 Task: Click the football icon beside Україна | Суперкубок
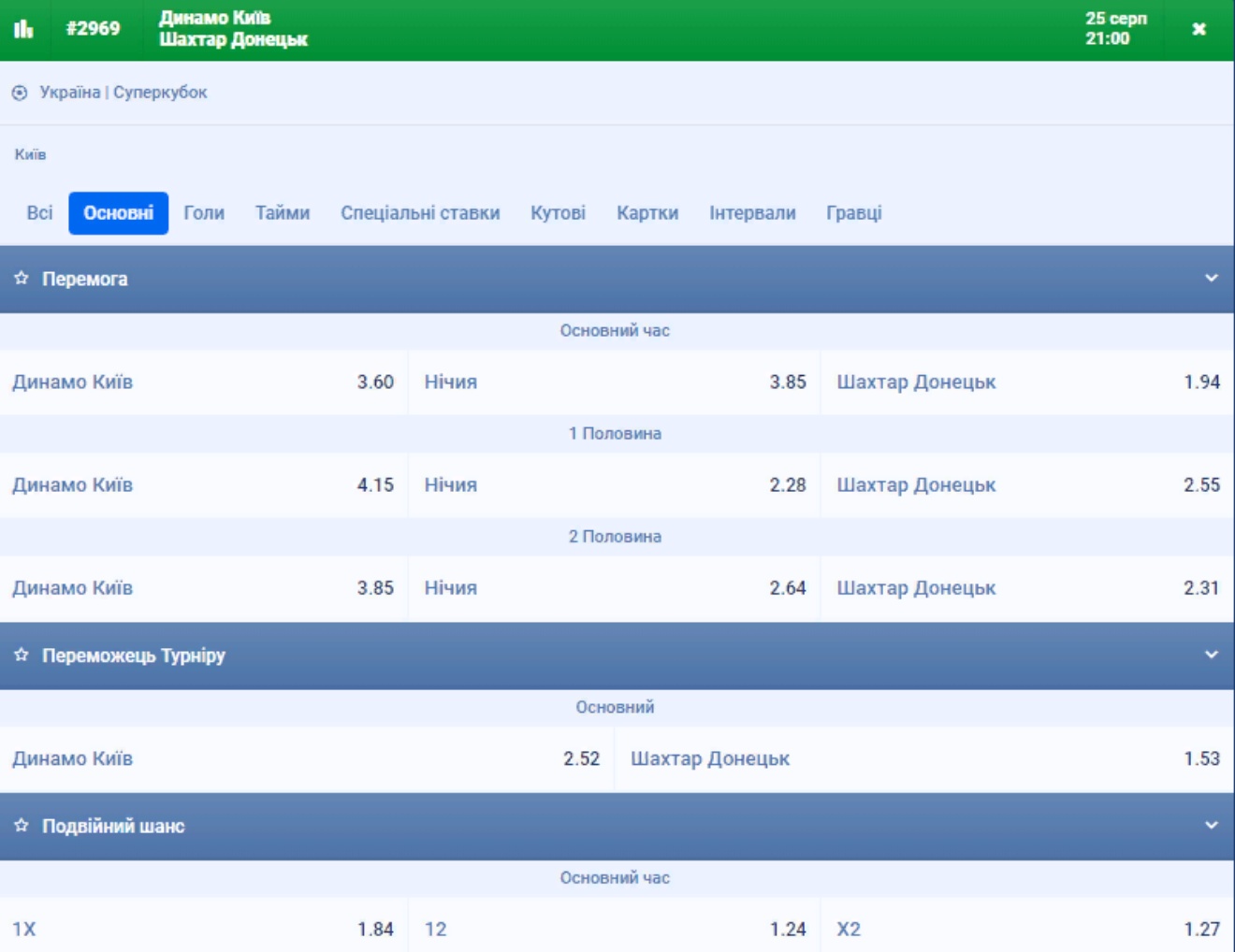click(20, 93)
